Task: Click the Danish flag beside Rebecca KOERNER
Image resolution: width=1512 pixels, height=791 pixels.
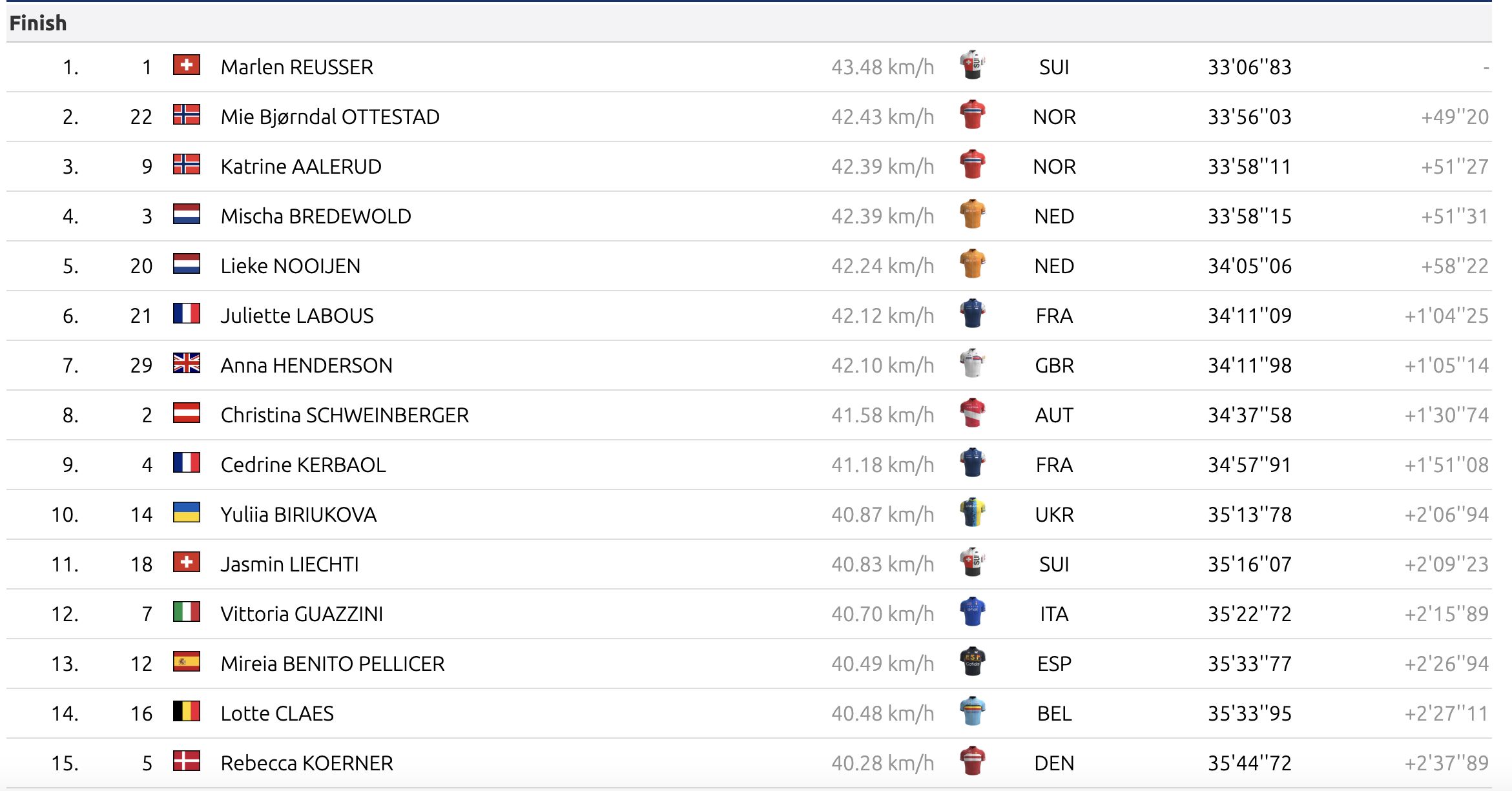Action: point(187,761)
